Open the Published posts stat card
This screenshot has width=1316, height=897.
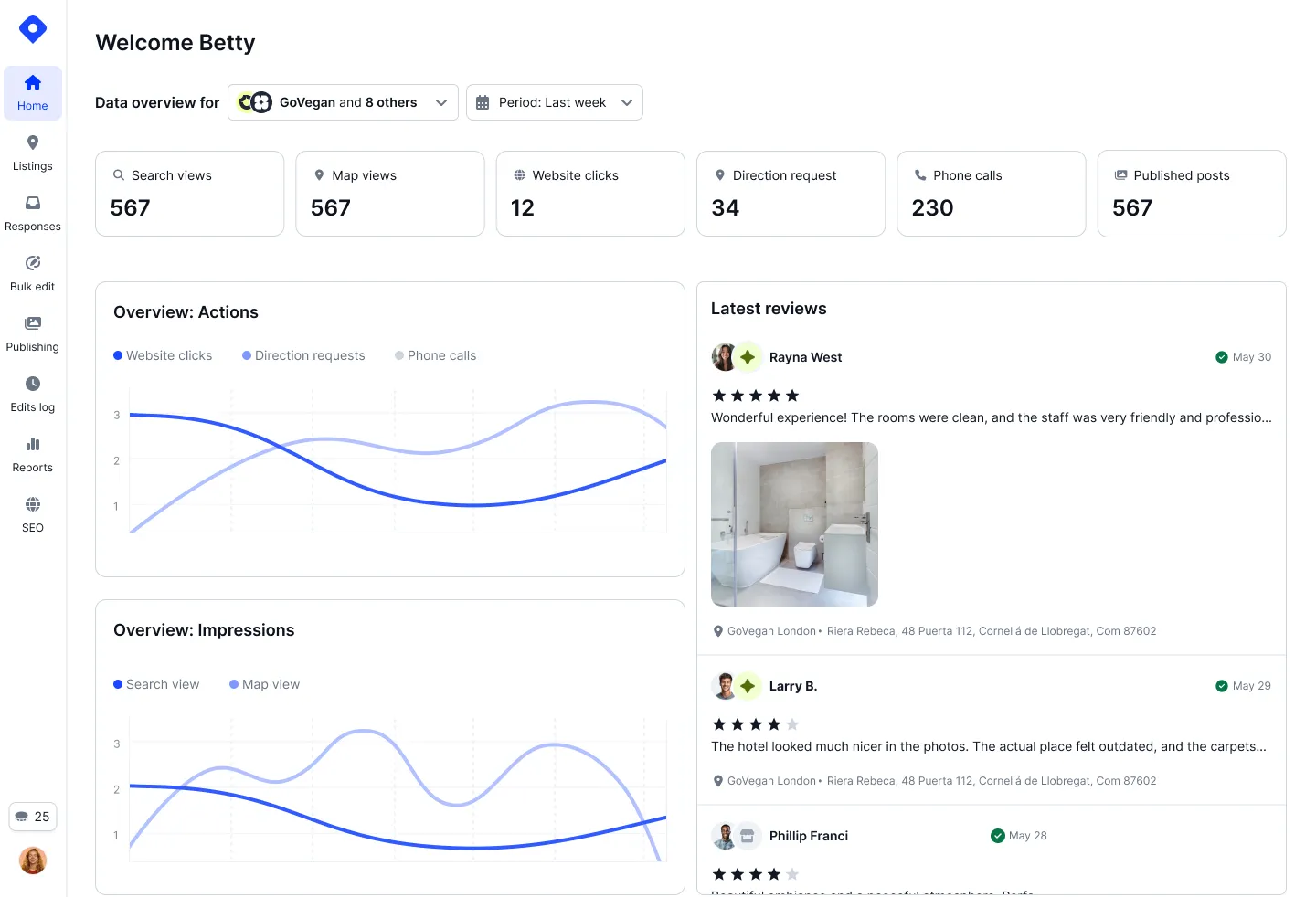(1192, 194)
